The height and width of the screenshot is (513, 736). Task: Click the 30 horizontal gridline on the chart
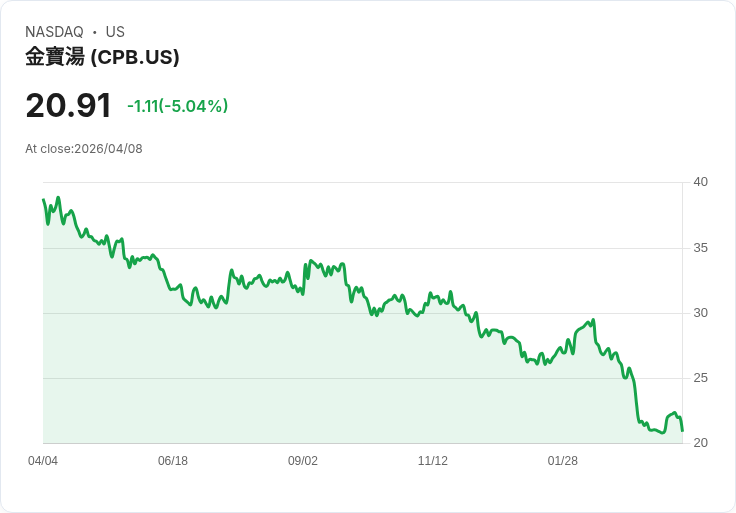[x=363, y=313]
